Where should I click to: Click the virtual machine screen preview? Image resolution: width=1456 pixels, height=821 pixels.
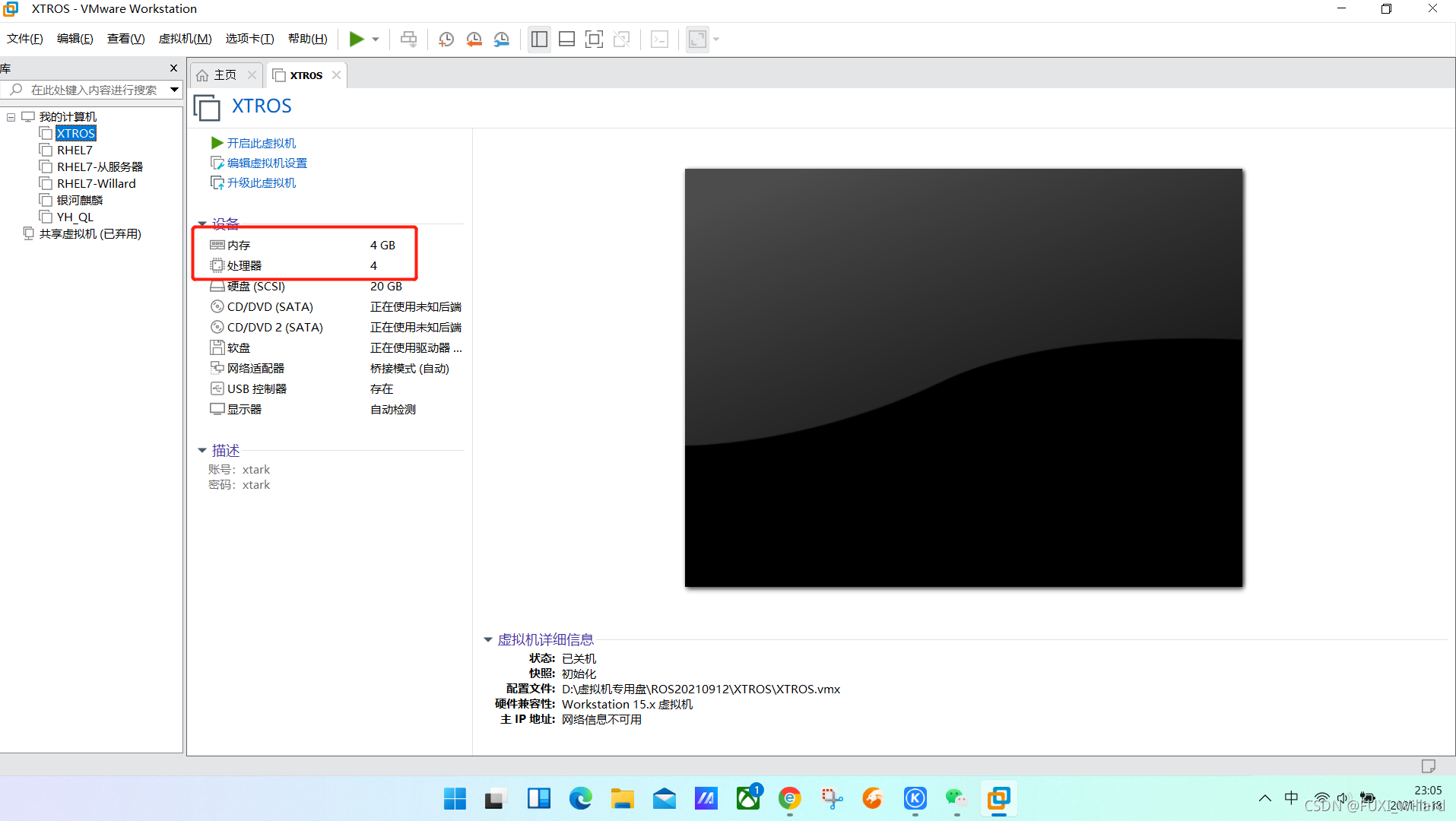click(x=963, y=377)
